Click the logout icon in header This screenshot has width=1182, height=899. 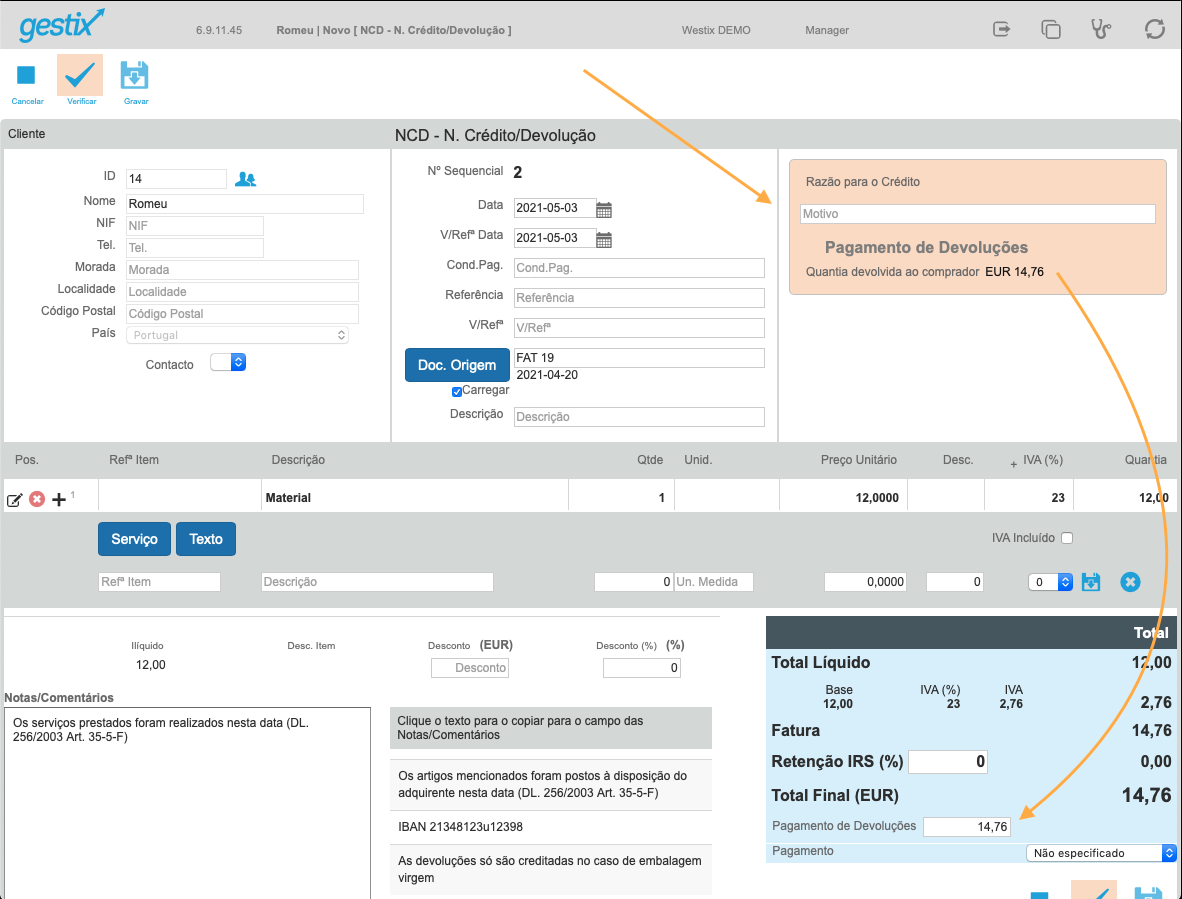coord(1001,29)
